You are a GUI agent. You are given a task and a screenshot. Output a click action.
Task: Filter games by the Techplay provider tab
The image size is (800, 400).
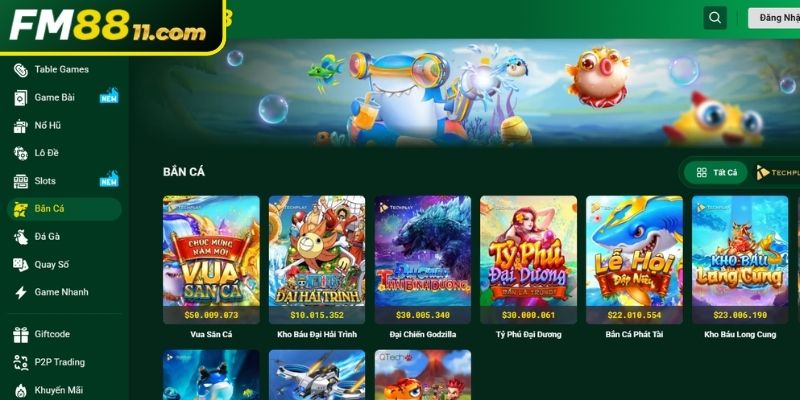778,173
